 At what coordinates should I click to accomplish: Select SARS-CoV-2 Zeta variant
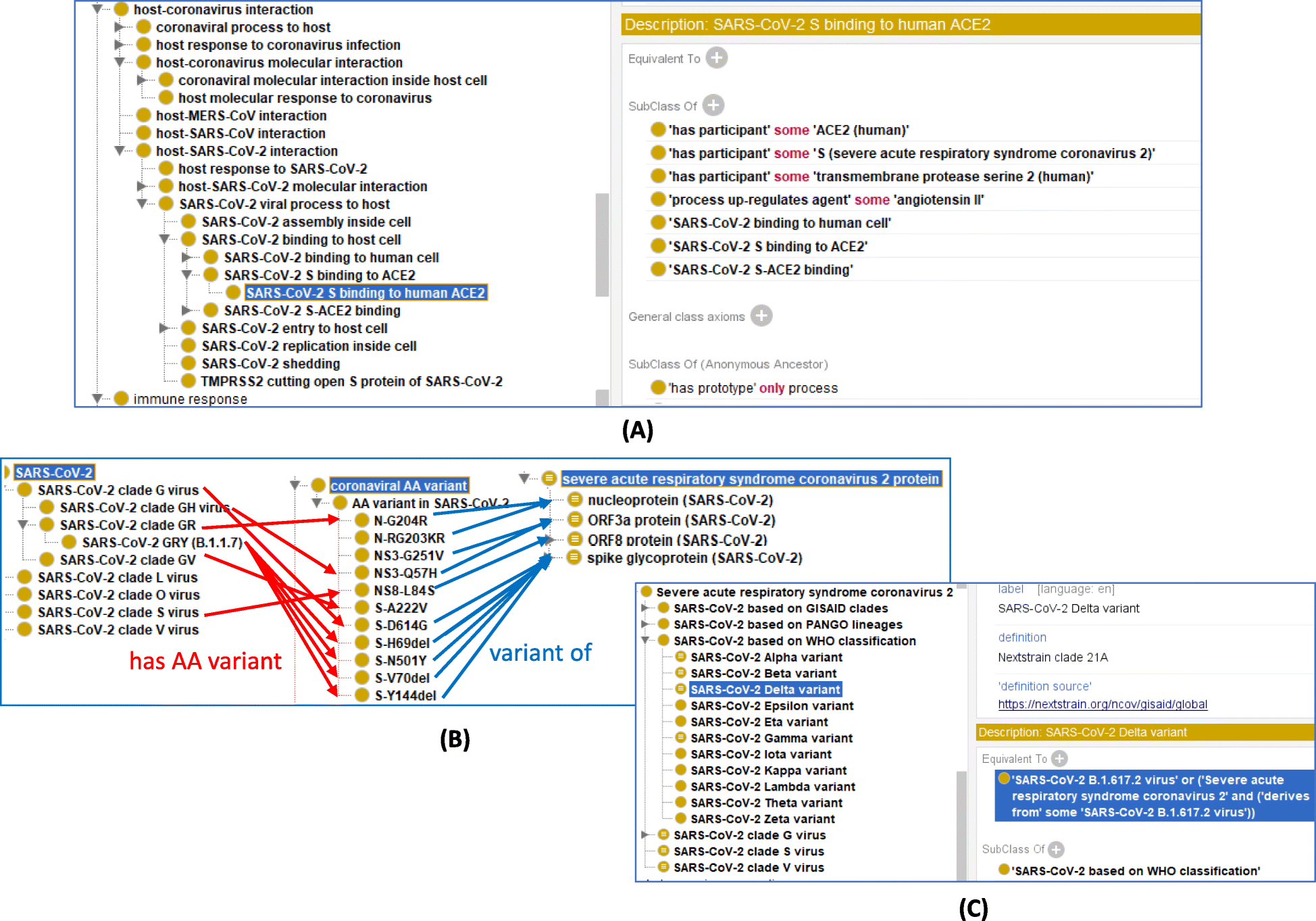(763, 819)
